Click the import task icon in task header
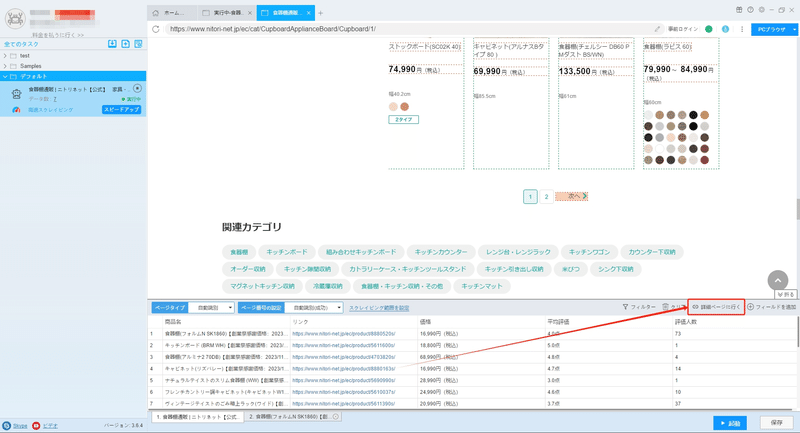800x433 pixels. (x=112, y=44)
